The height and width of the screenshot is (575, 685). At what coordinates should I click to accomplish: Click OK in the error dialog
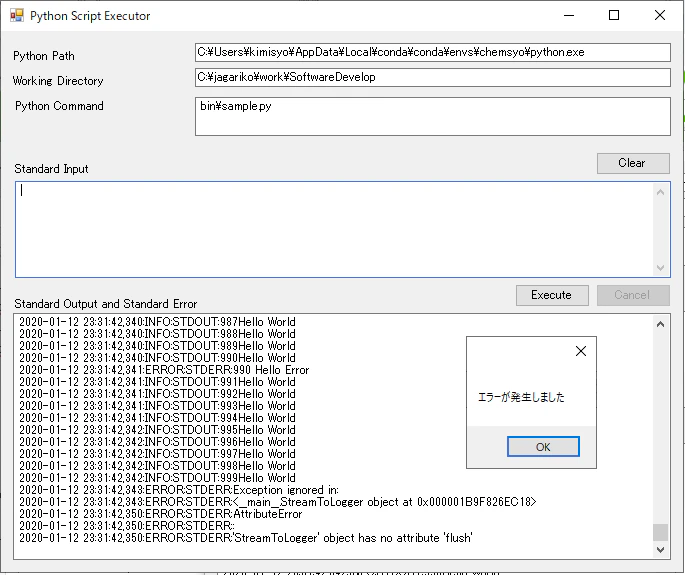(543, 447)
